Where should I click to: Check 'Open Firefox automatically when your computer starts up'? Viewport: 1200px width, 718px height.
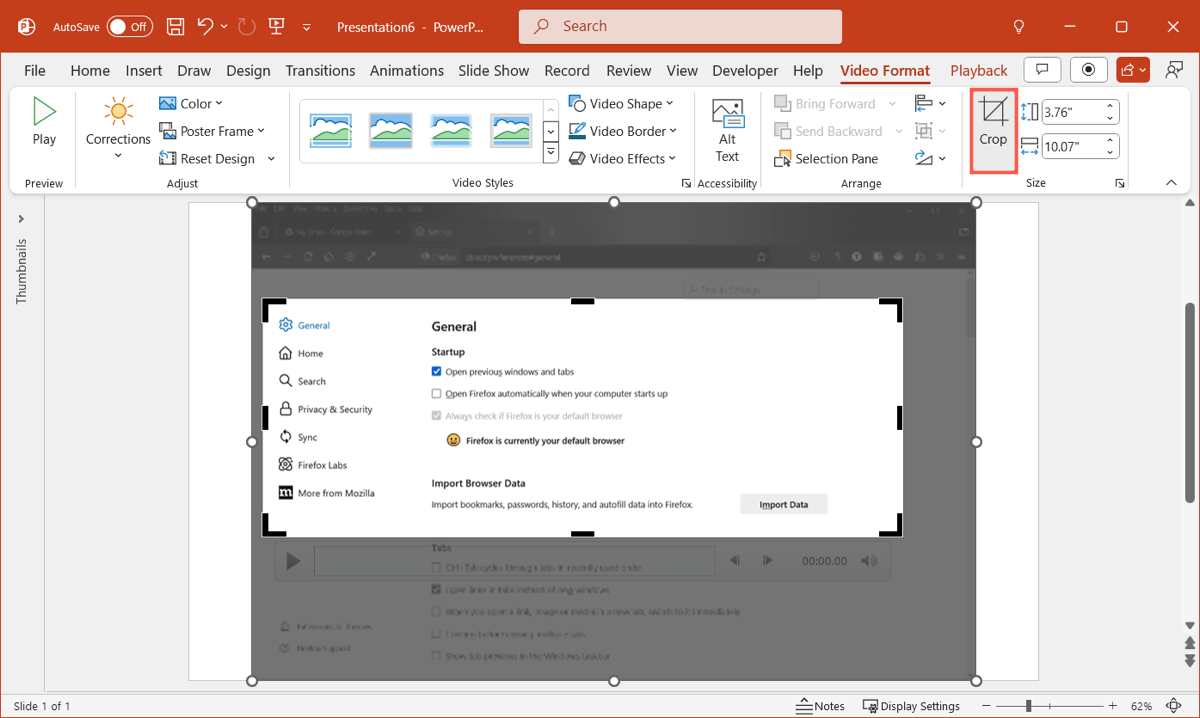tap(436, 394)
